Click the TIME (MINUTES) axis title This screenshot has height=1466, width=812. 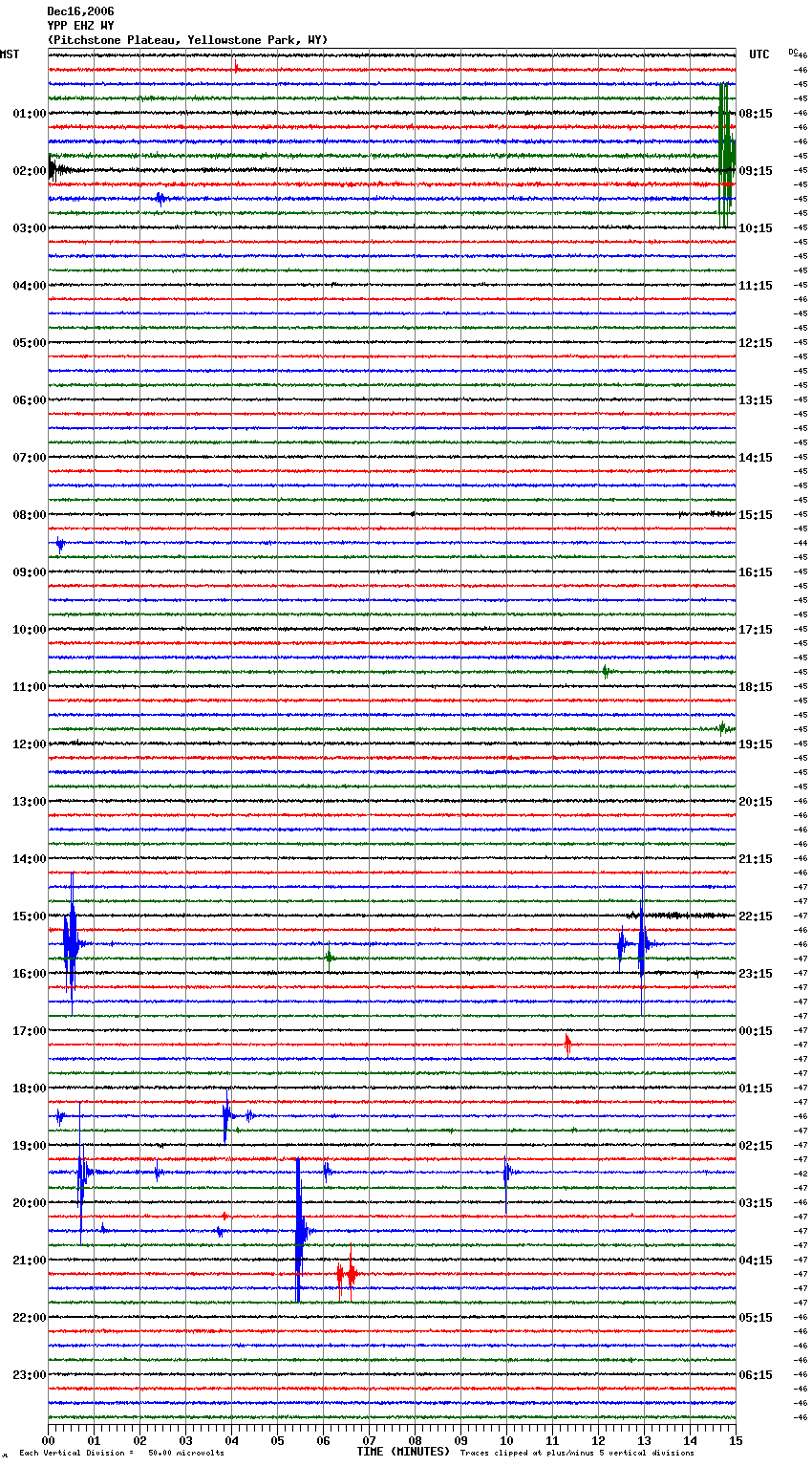403,1452
